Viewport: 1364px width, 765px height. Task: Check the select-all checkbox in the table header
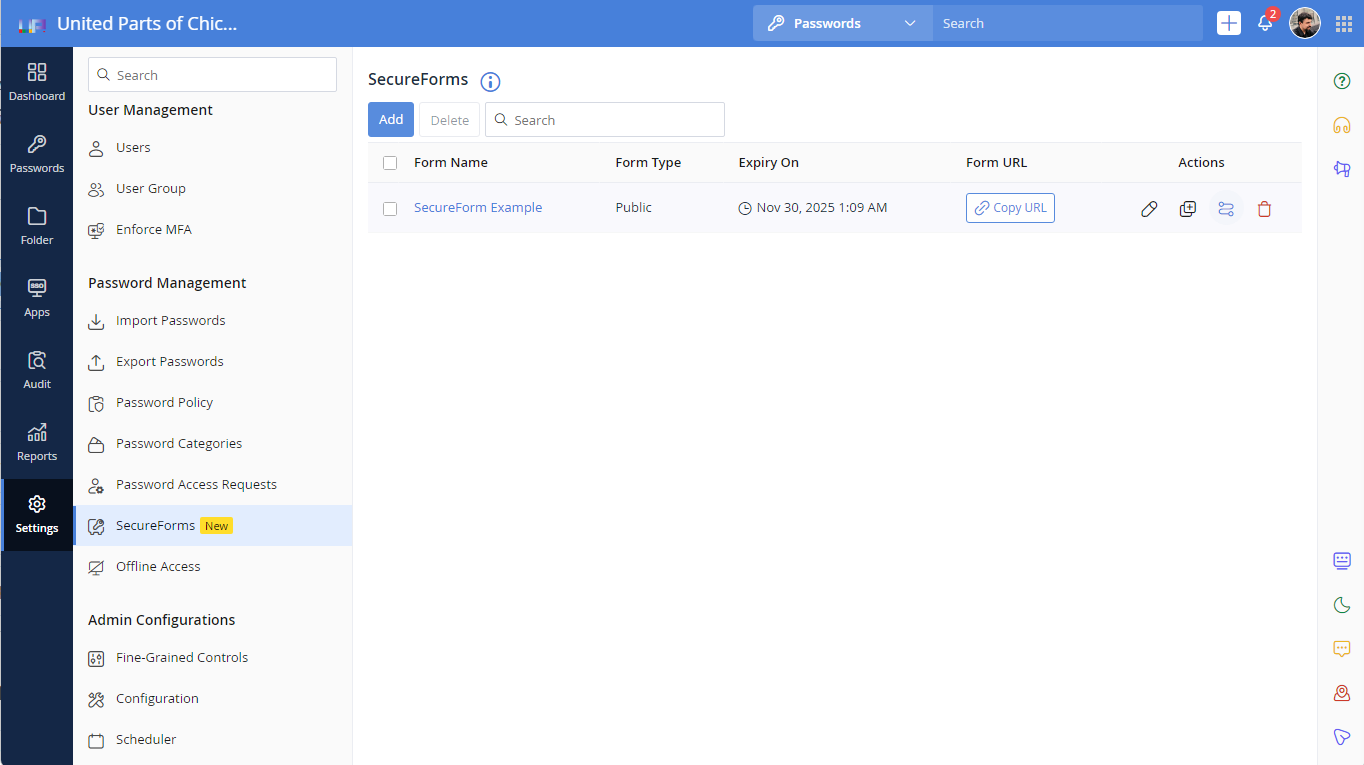390,162
